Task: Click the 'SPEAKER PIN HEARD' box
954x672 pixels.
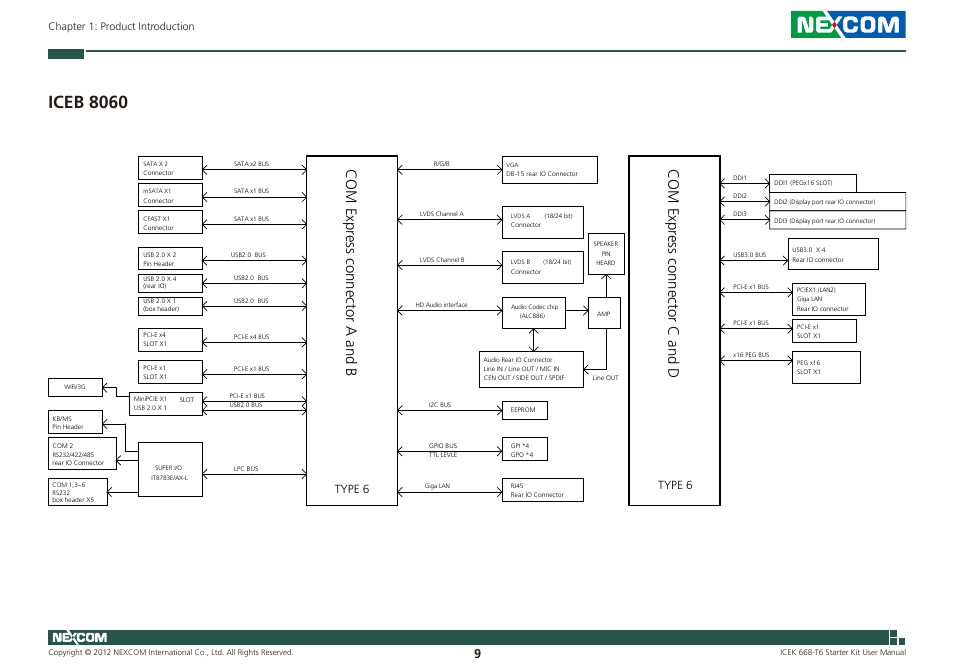Action: 606,254
